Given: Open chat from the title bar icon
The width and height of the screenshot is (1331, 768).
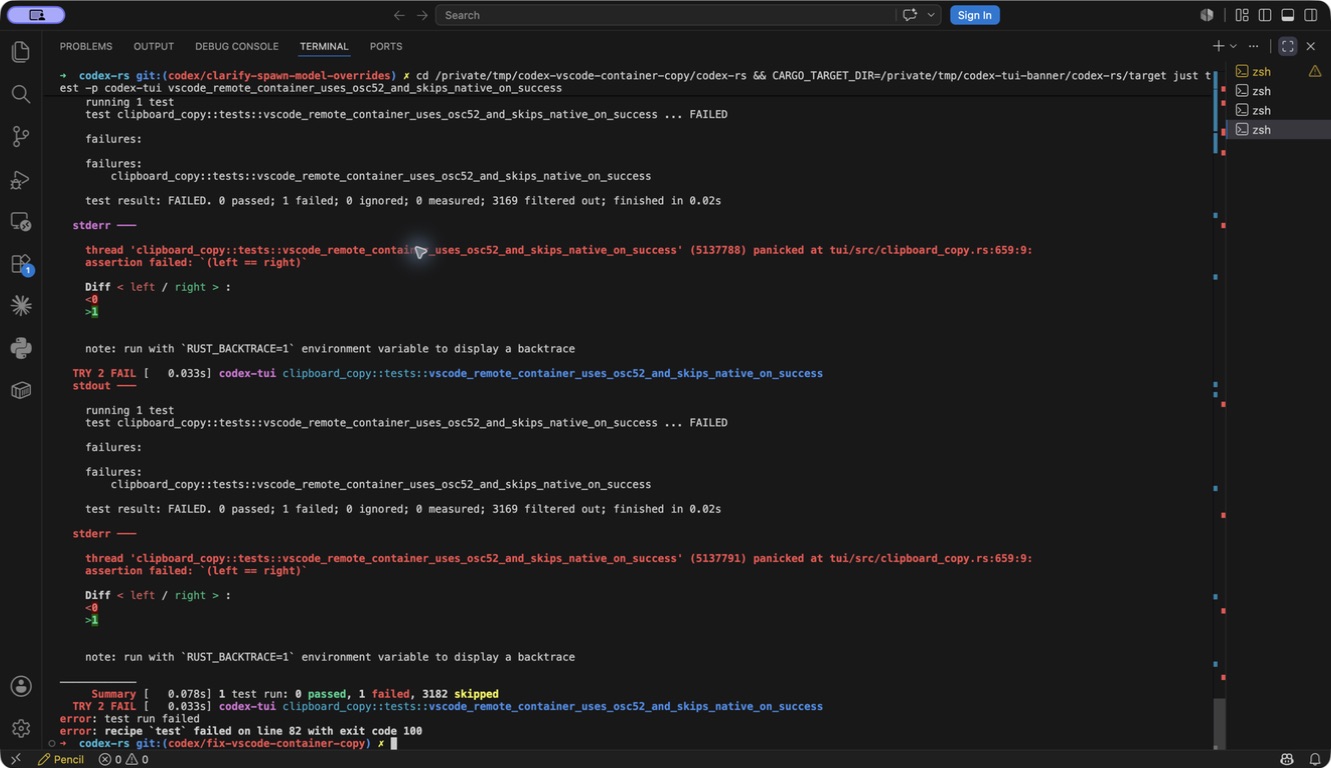Looking at the screenshot, I should click(909, 15).
